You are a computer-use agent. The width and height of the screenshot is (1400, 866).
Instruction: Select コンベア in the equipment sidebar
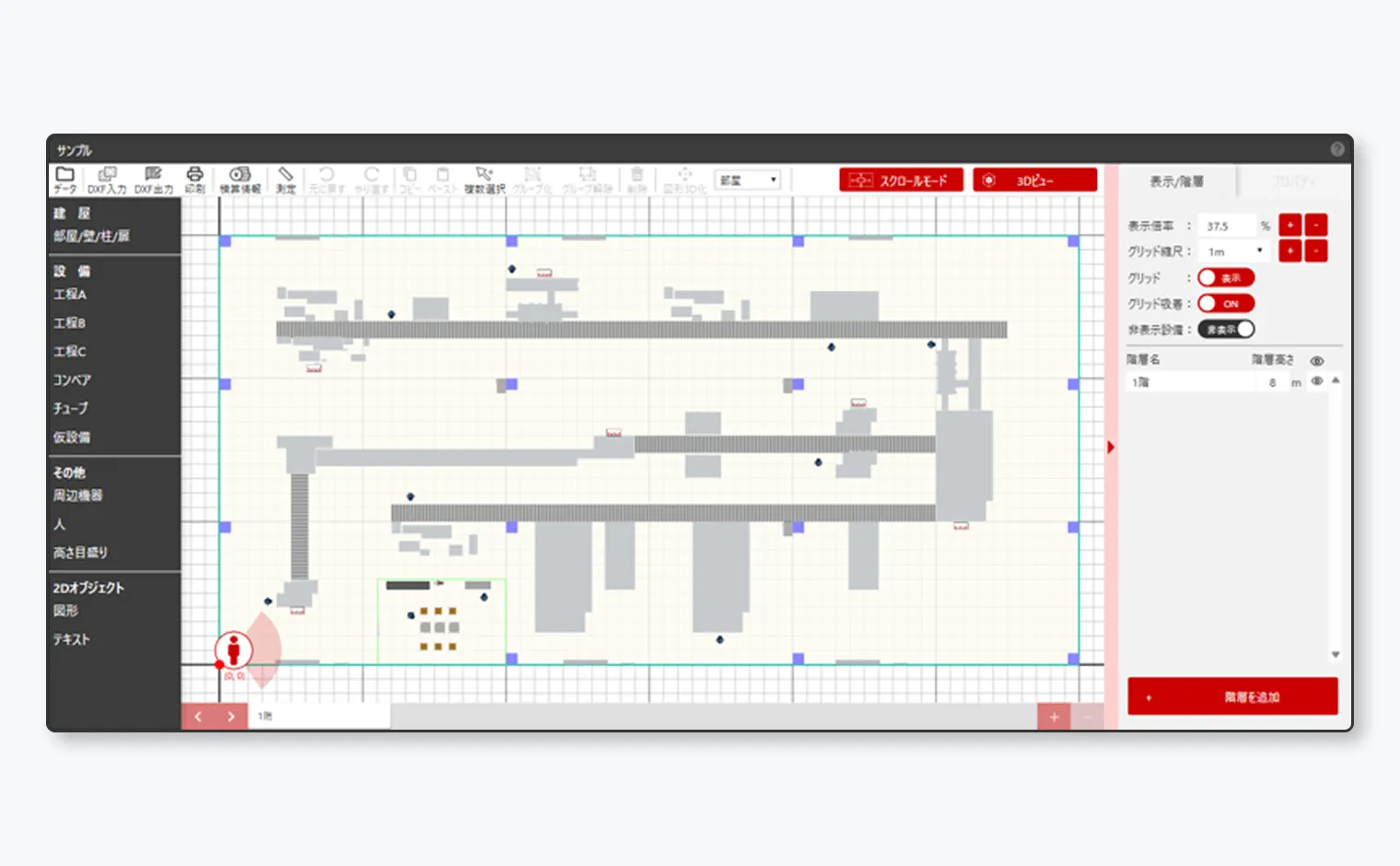[x=72, y=380]
